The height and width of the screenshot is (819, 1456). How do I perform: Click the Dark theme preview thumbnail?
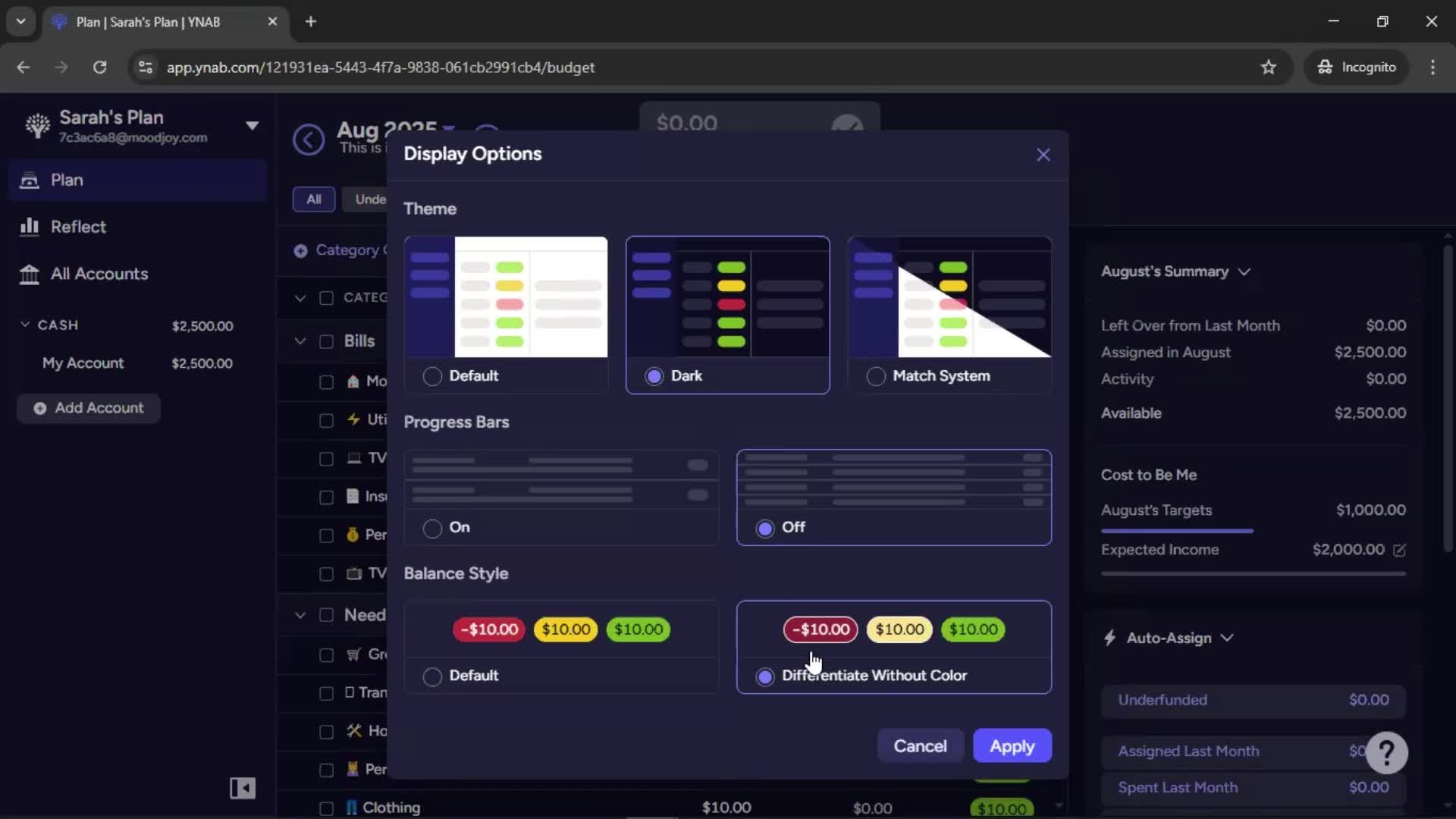727,297
